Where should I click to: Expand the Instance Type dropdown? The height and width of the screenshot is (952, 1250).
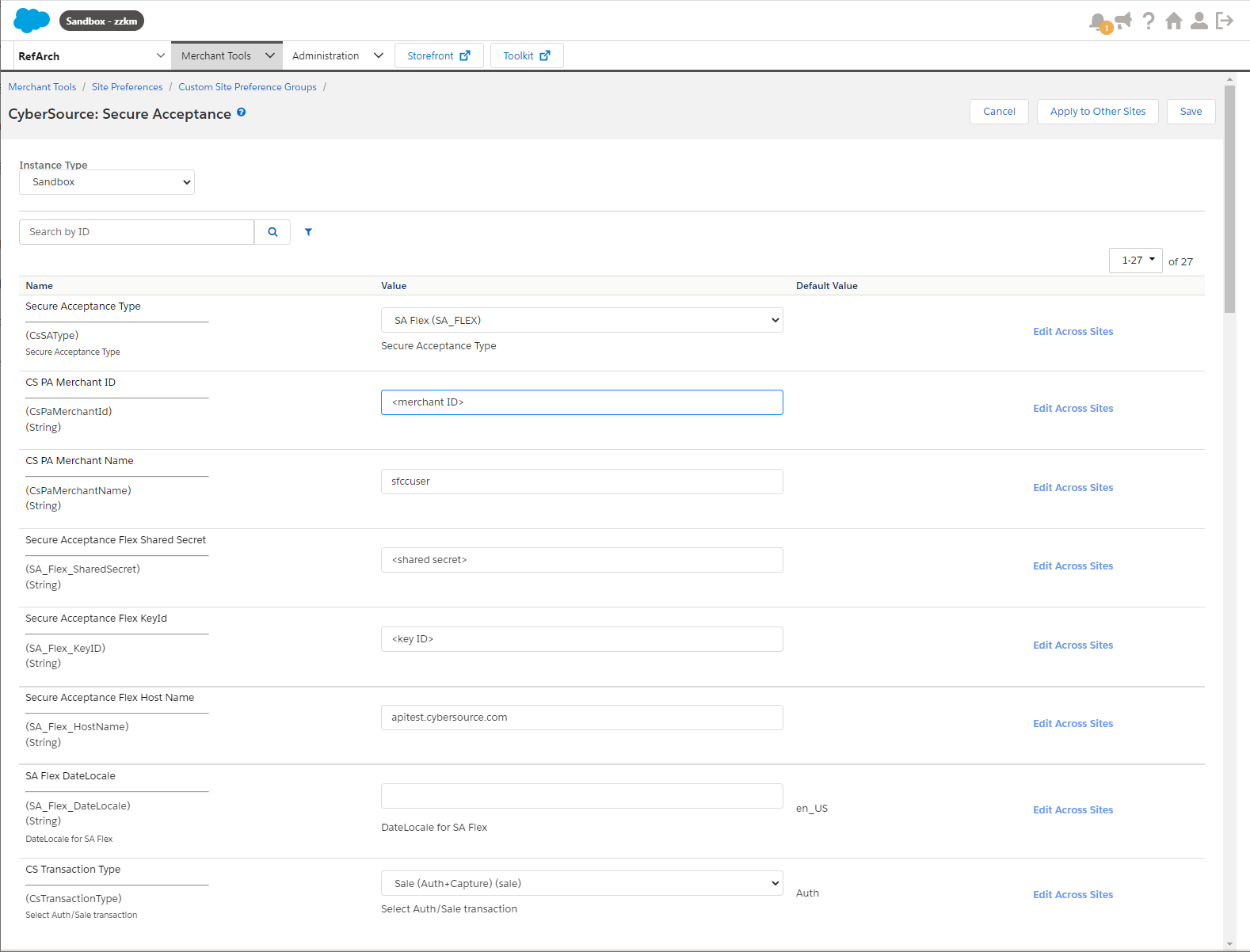coord(107,182)
